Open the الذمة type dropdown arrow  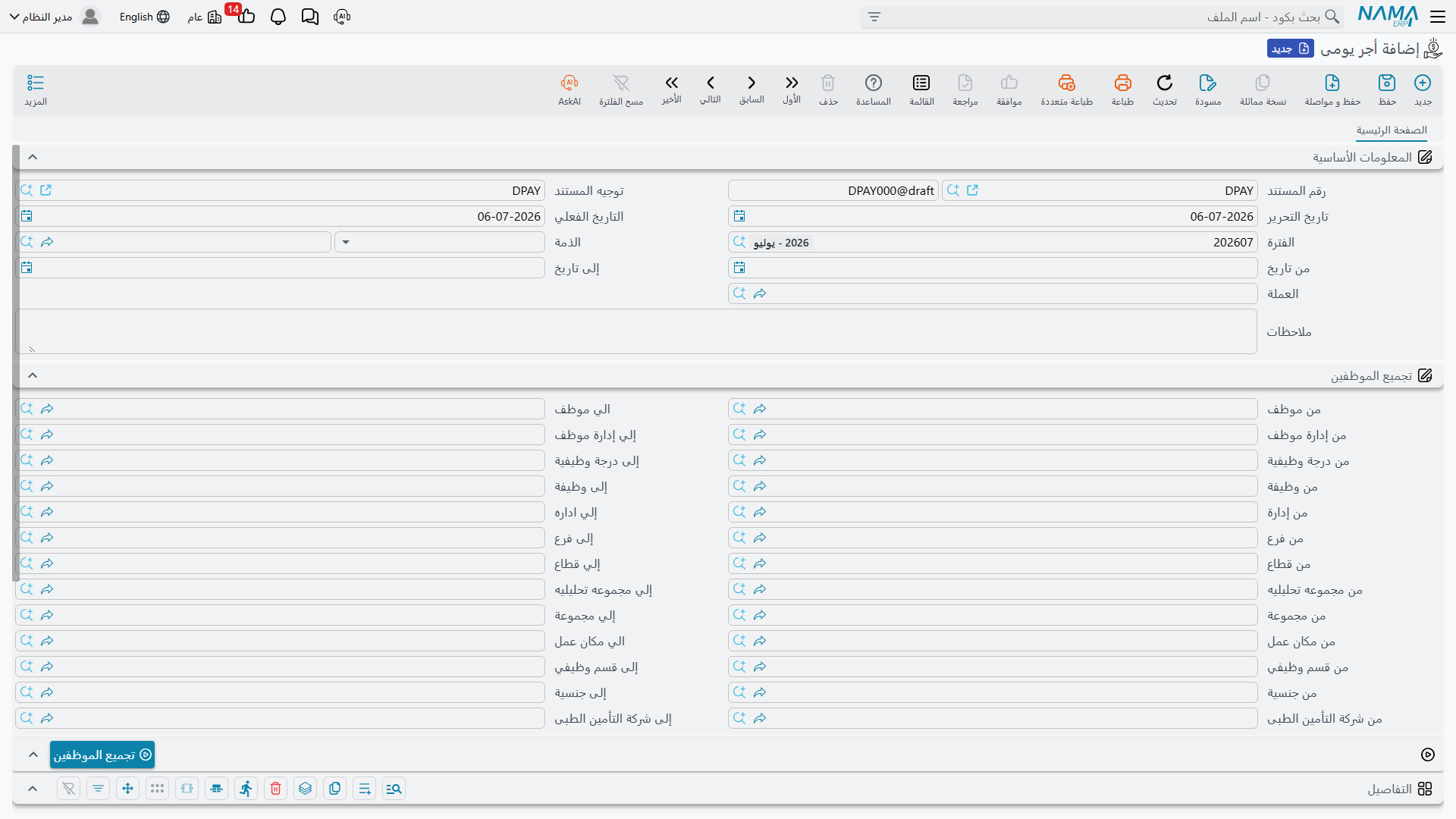coord(346,242)
